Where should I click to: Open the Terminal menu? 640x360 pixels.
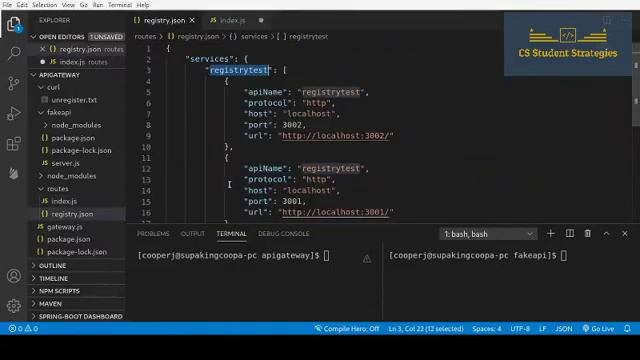click(x=120, y=5)
